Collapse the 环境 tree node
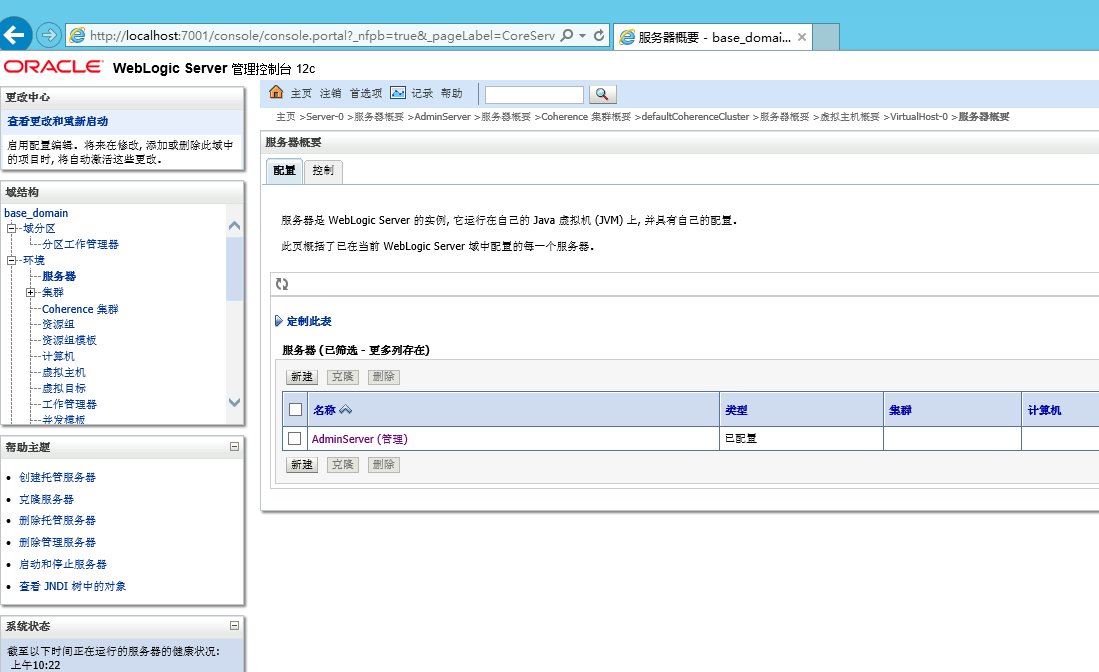The width and height of the screenshot is (1099, 672). click(11, 260)
